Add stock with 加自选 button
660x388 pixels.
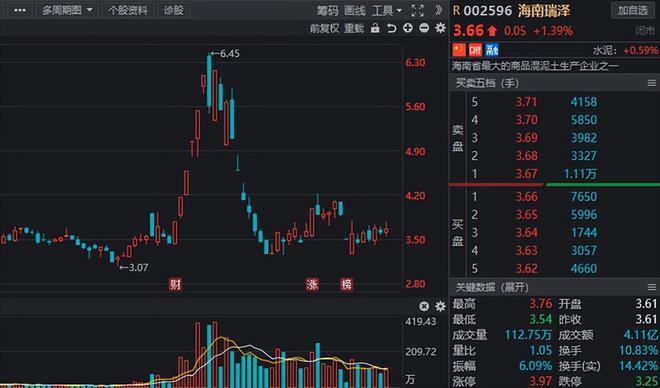[x=633, y=11]
